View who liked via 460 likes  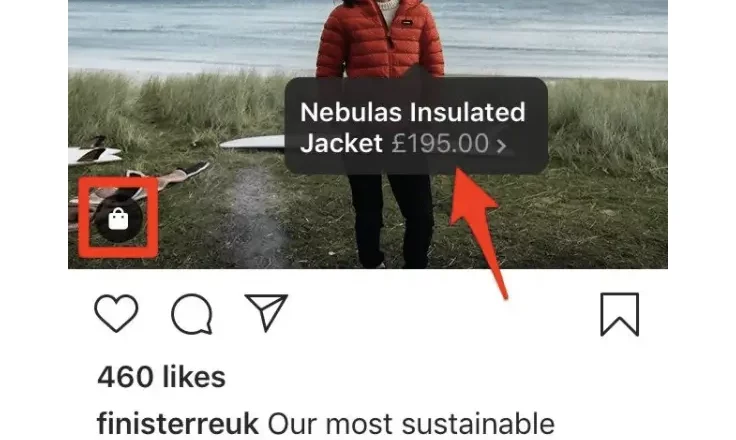tap(161, 377)
